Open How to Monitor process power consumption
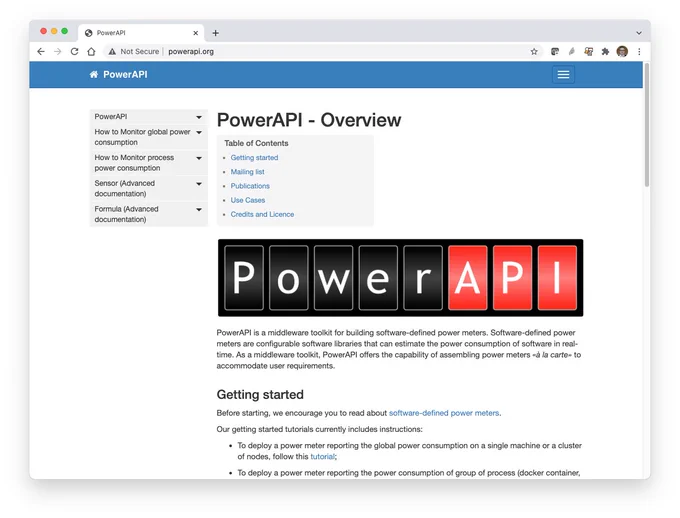This screenshot has height=518, width=680. (149, 163)
